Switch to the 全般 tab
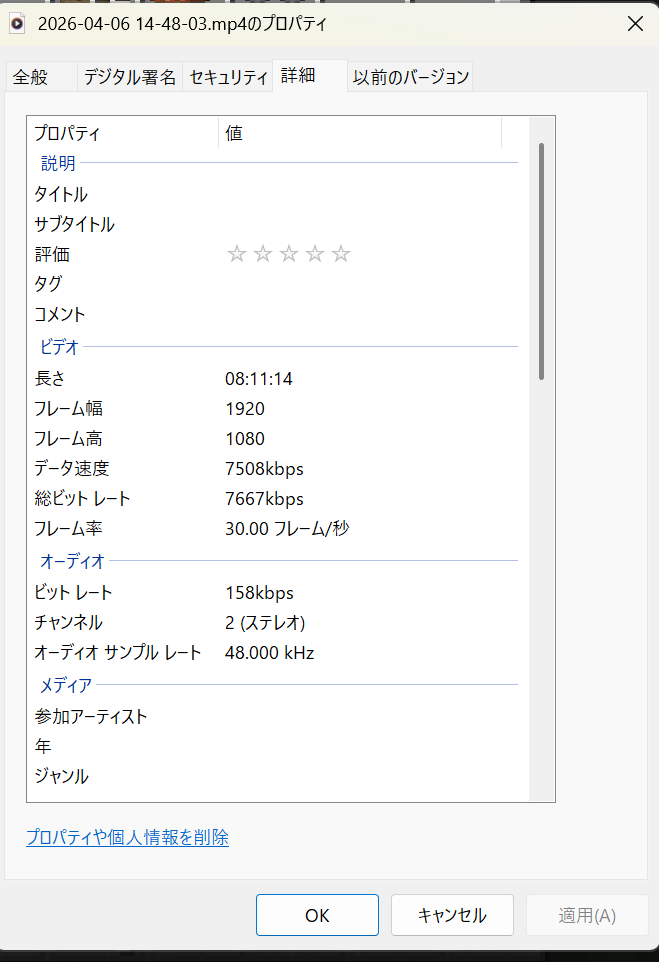Image resolution: width=659 pixels, height=962 pixels. [x=41, y=77]
